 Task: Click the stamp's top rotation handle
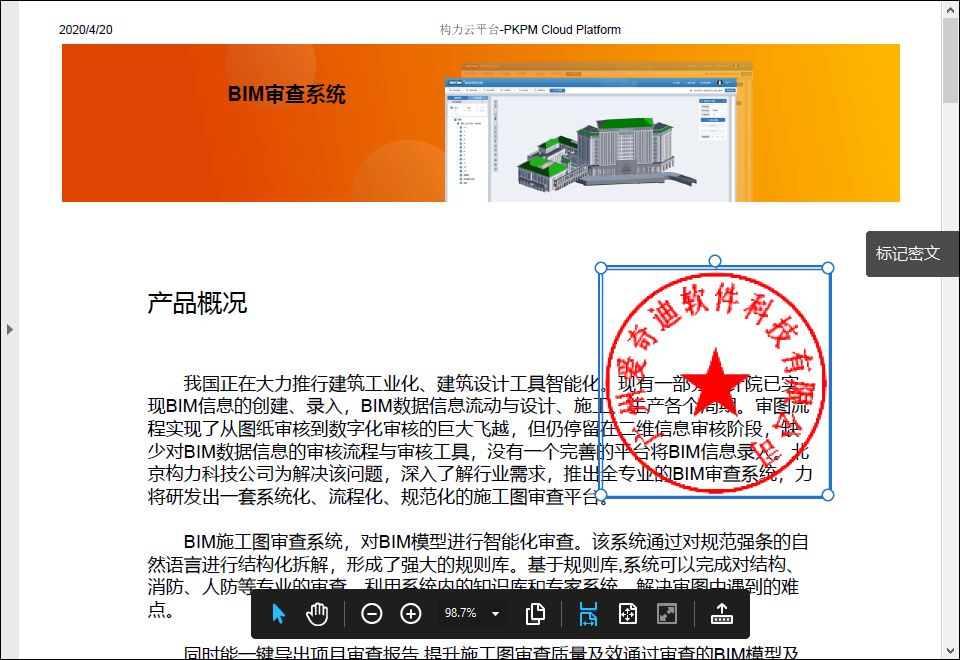tap(714, 261)
